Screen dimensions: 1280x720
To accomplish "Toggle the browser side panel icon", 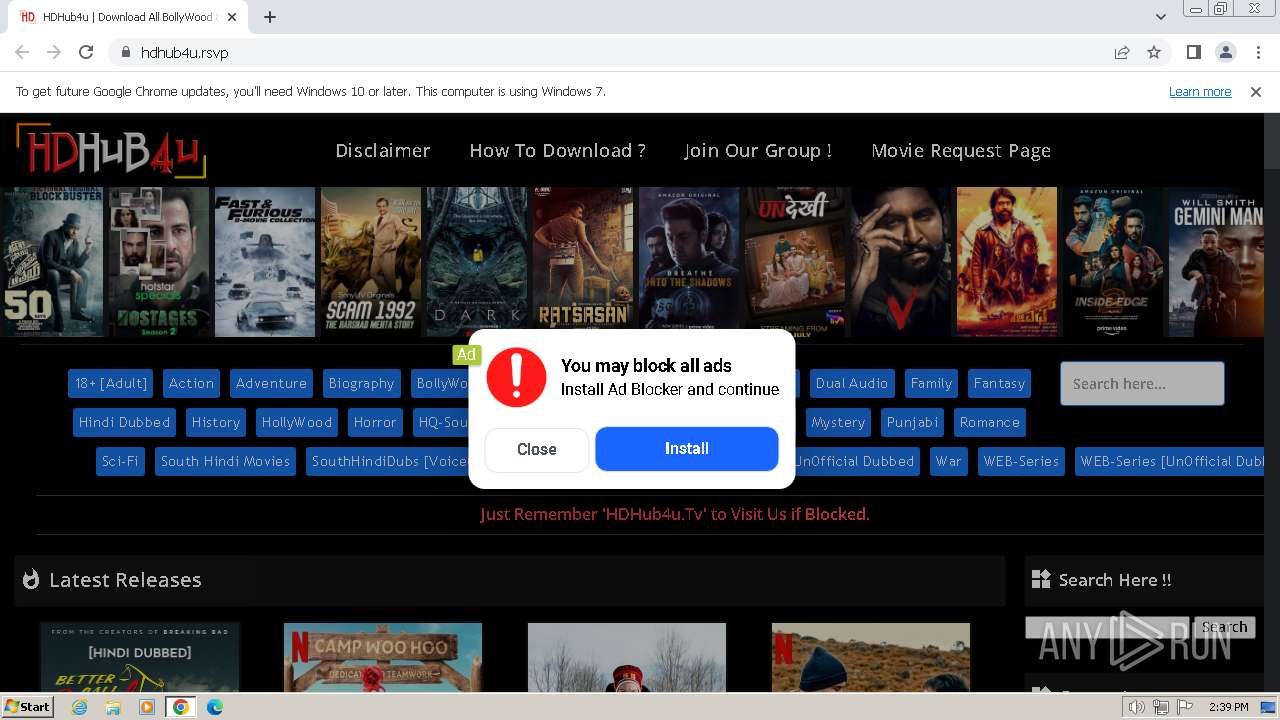I will coord(1193,52).
